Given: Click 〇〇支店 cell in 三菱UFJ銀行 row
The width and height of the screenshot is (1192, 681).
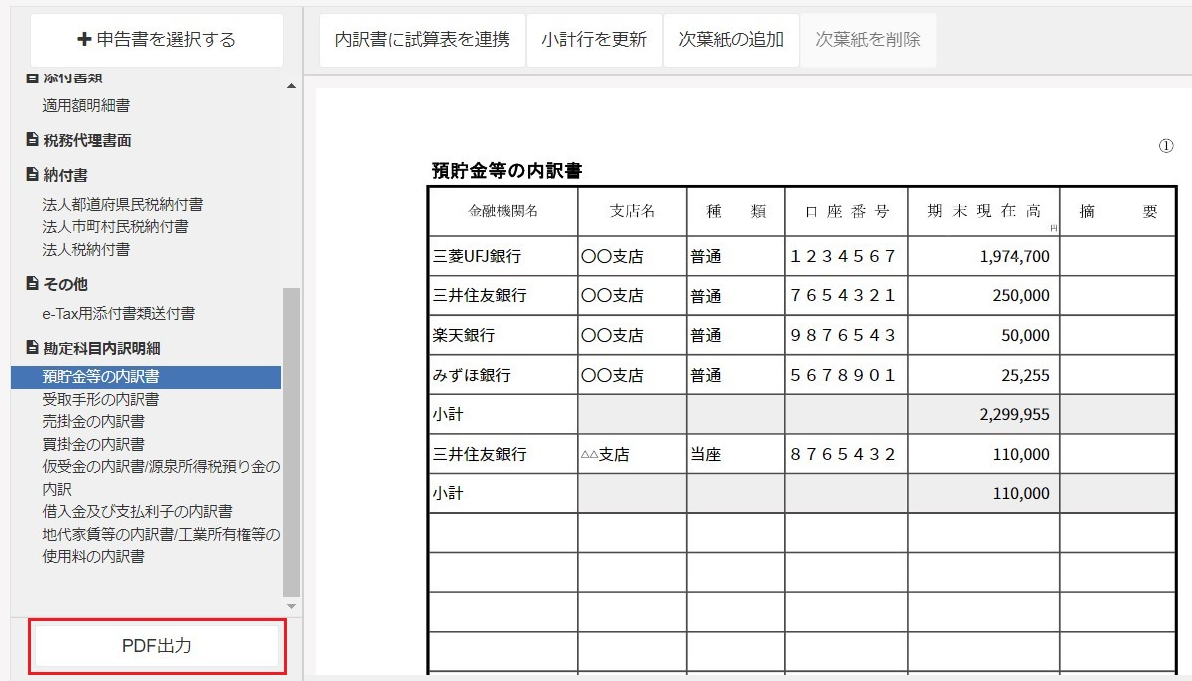Looking at the screenshot, I should (632, 256).
